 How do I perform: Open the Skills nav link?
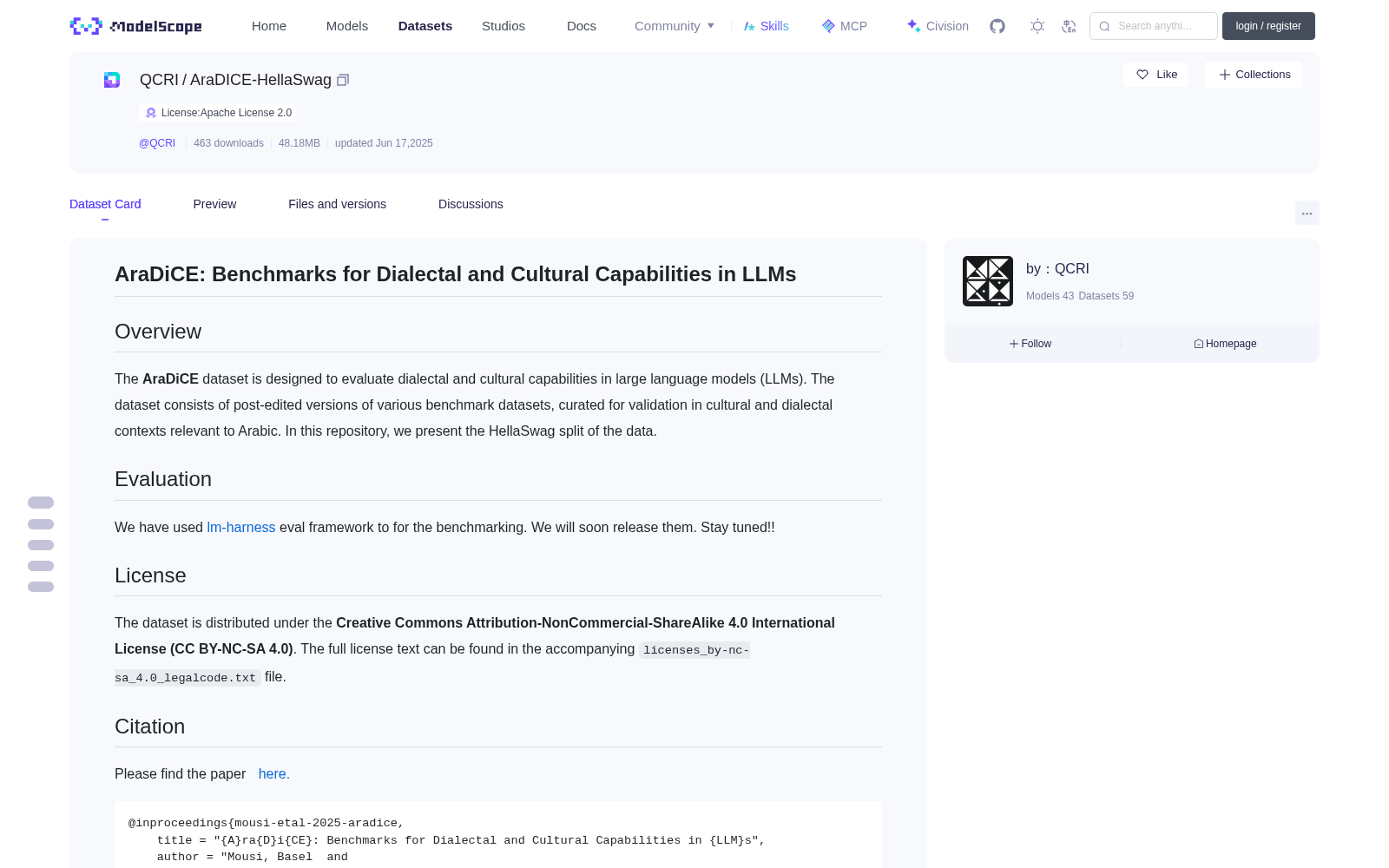point(766,26)
